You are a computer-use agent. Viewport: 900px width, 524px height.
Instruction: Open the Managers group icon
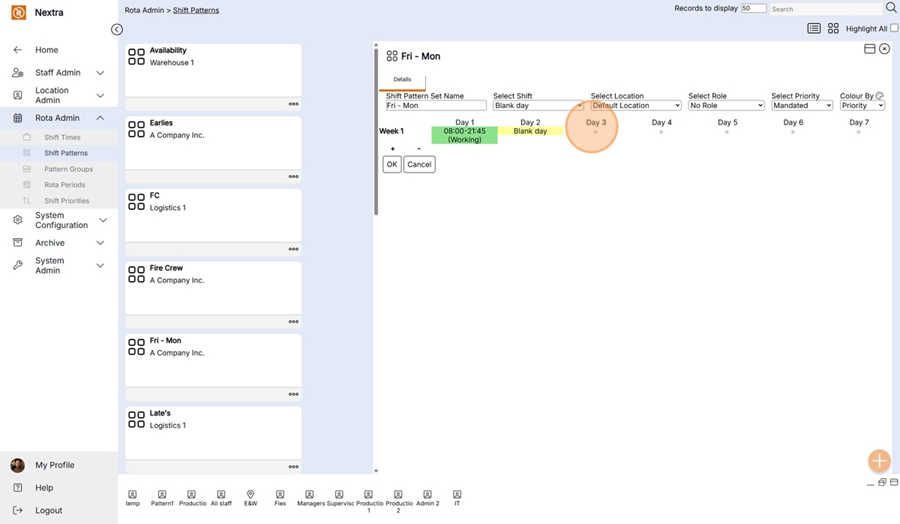pos(309,494)
